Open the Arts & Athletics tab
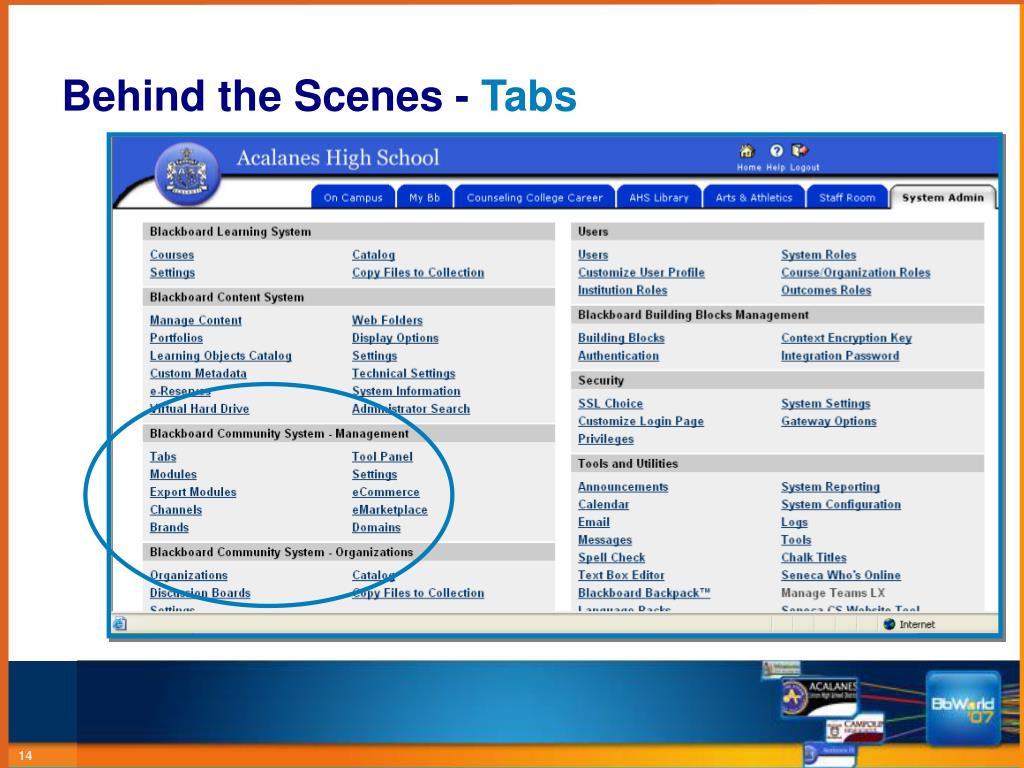 (x=754, y=197)
